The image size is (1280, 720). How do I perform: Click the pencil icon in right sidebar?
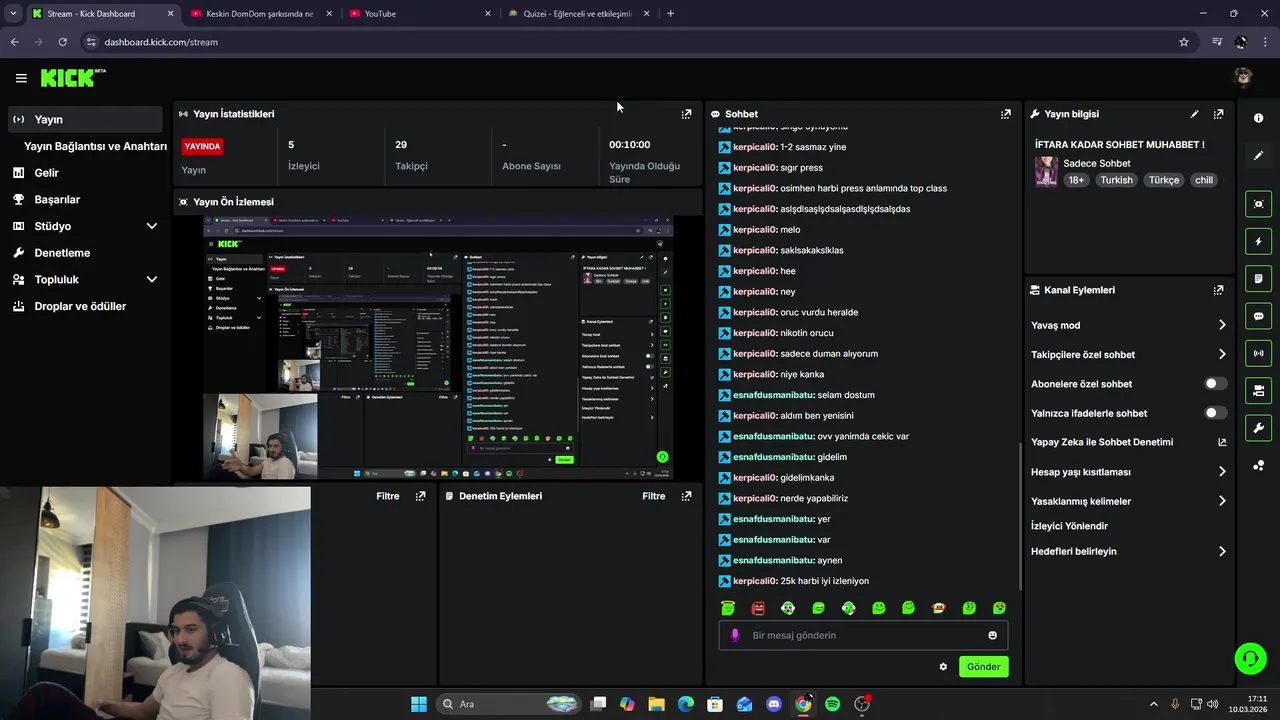(1258, 156)
